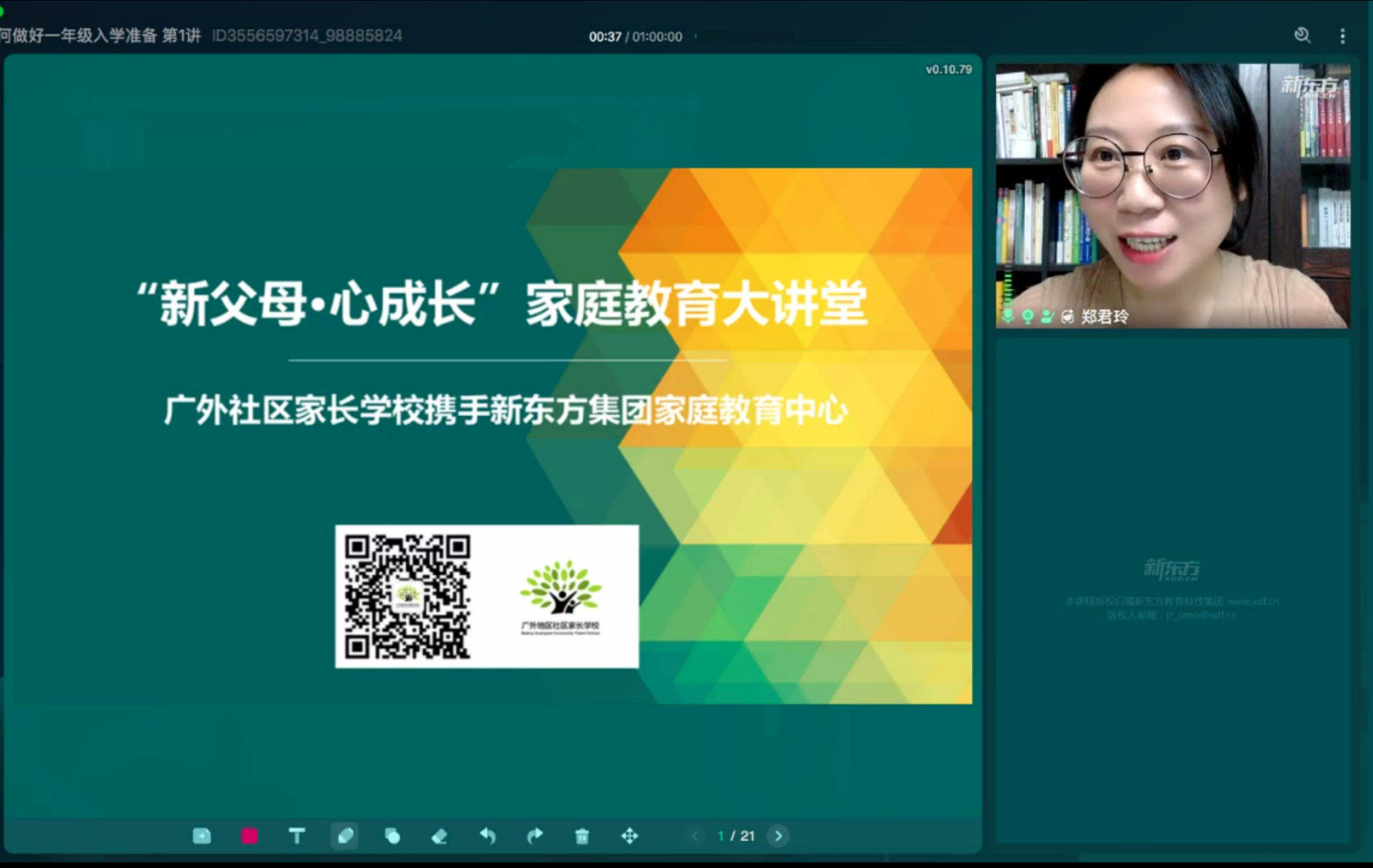Image resolution: width=1373 pixels, height=868 pixels.
Task: Click the slide title 家庭教育大讲堂
Action: pos(696,304)
